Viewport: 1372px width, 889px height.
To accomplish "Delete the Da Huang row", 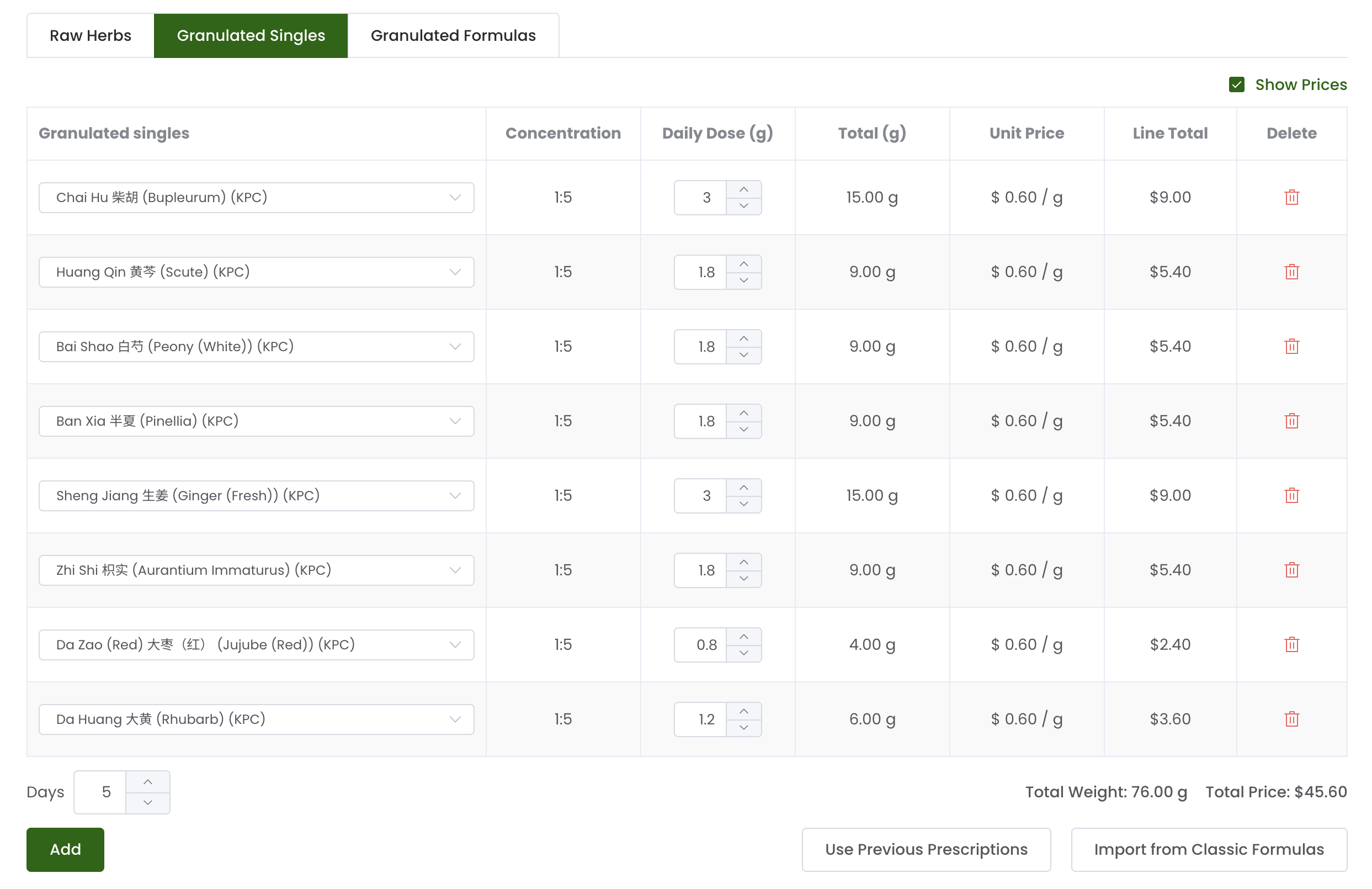I will point(1292,719).
